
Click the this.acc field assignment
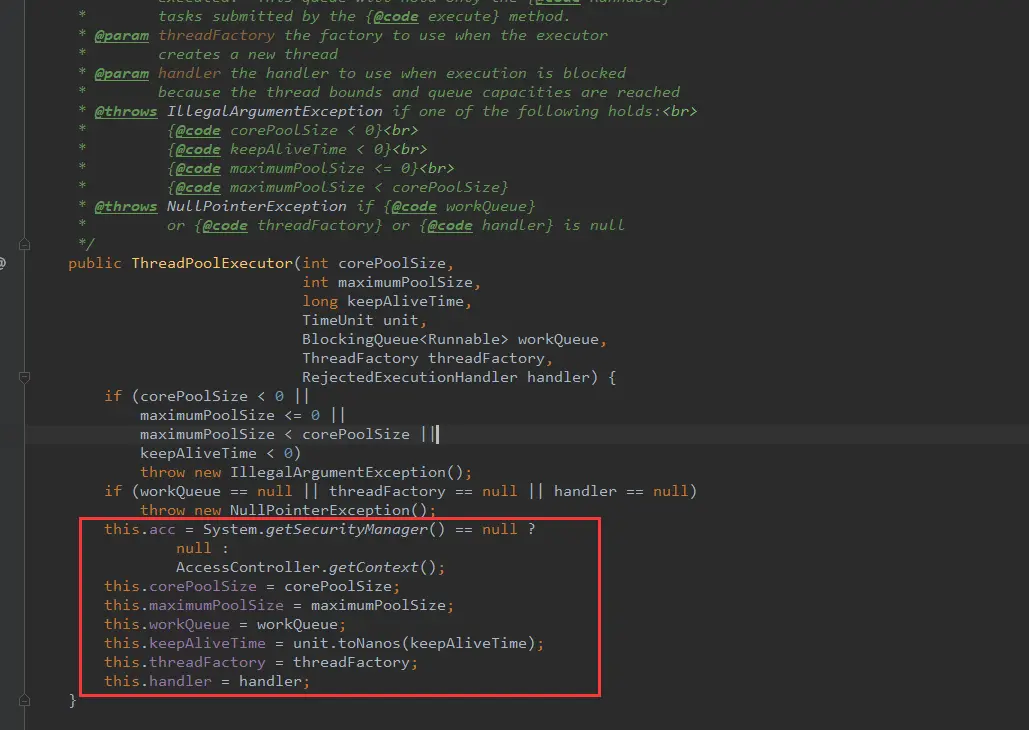(140, 530)
